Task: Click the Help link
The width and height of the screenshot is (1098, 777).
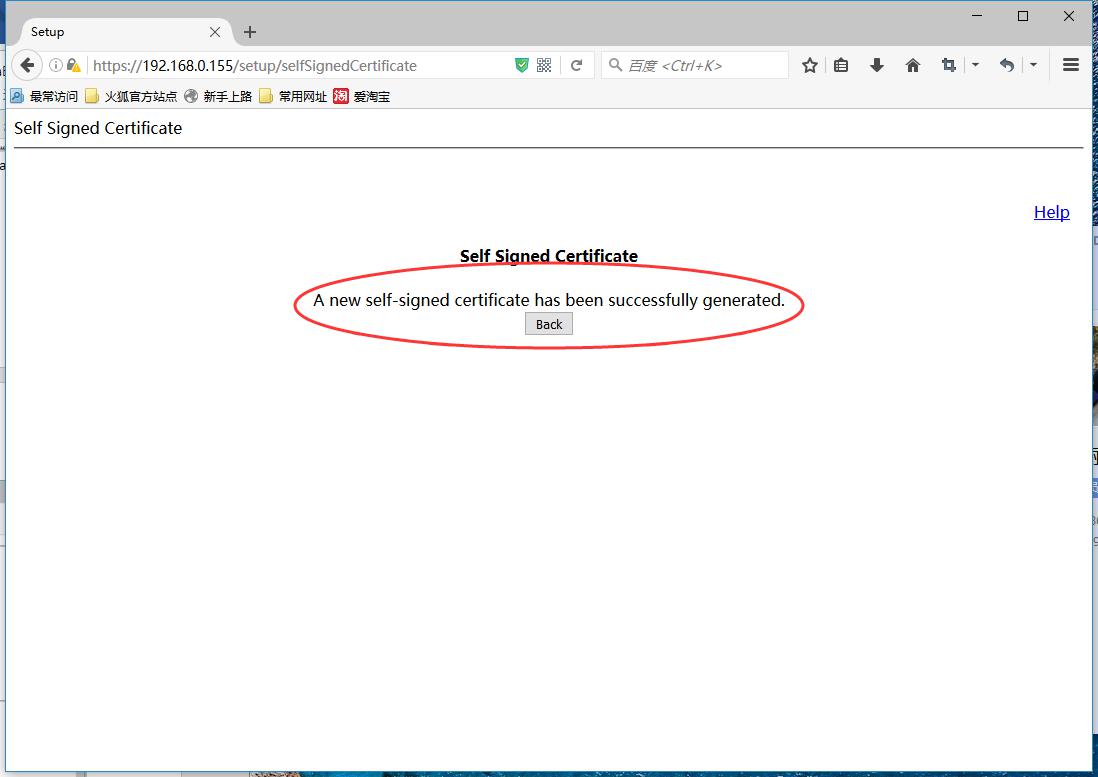Action: coord(1051,212)
